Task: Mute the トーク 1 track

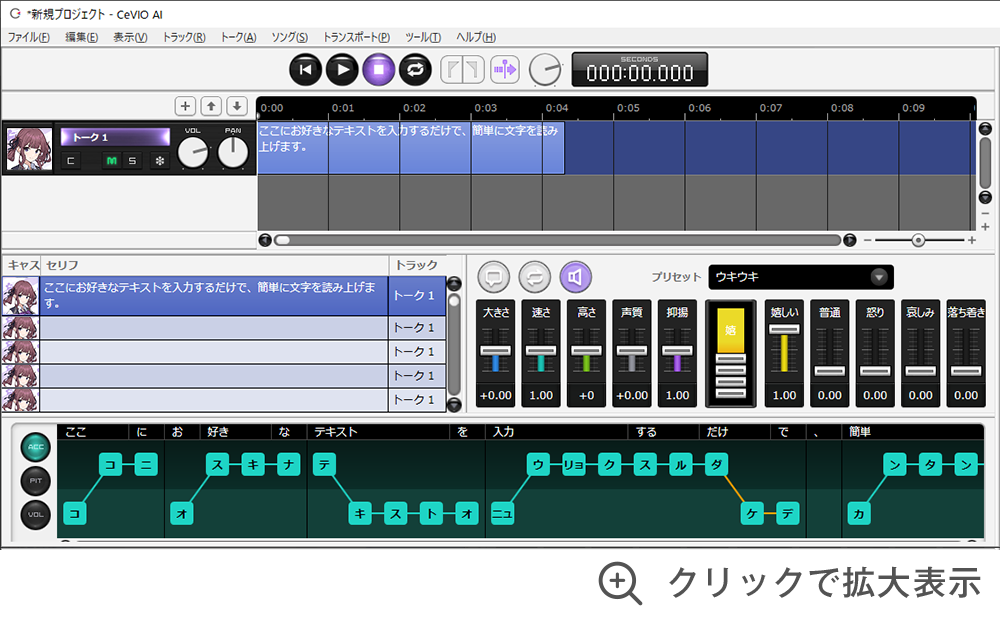Action: 112,161
